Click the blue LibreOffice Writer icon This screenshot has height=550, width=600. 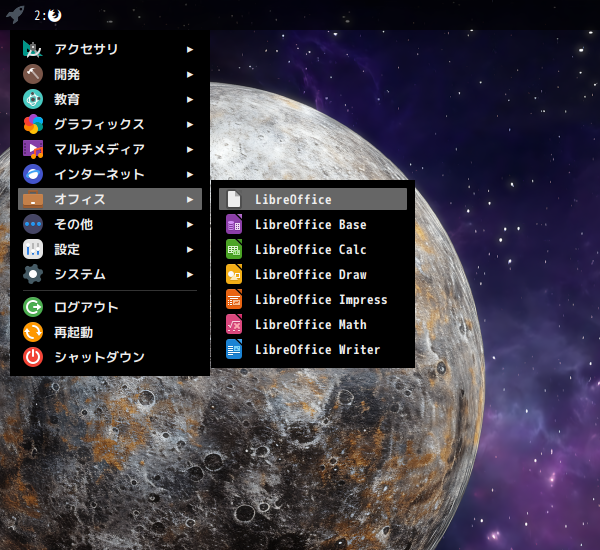[x=234, y=350]
